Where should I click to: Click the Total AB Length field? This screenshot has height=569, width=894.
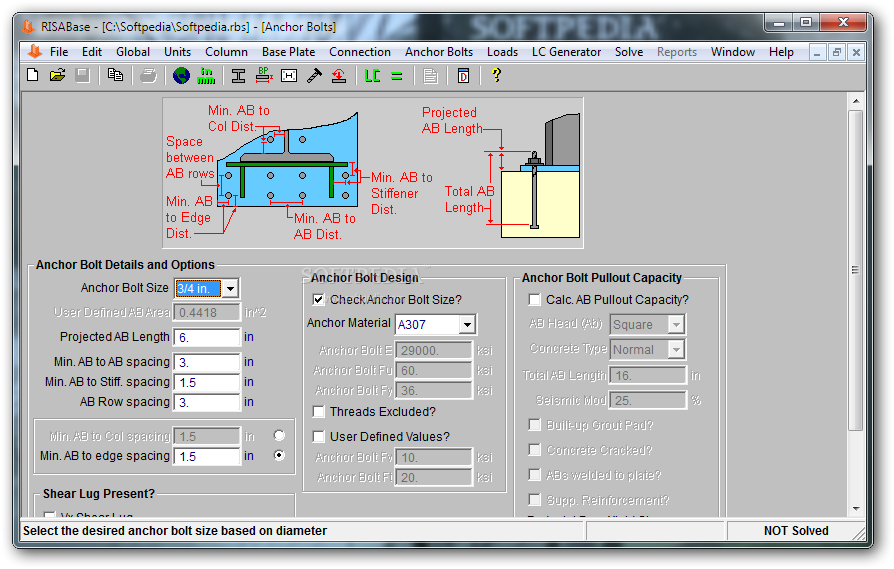tap(648, 375)
